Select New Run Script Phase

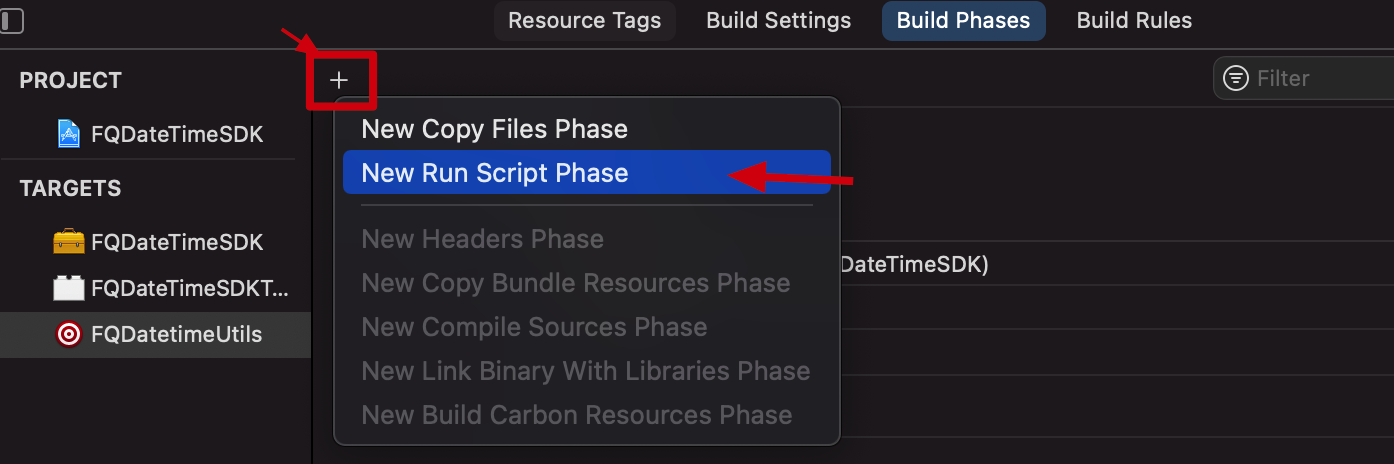495,173
